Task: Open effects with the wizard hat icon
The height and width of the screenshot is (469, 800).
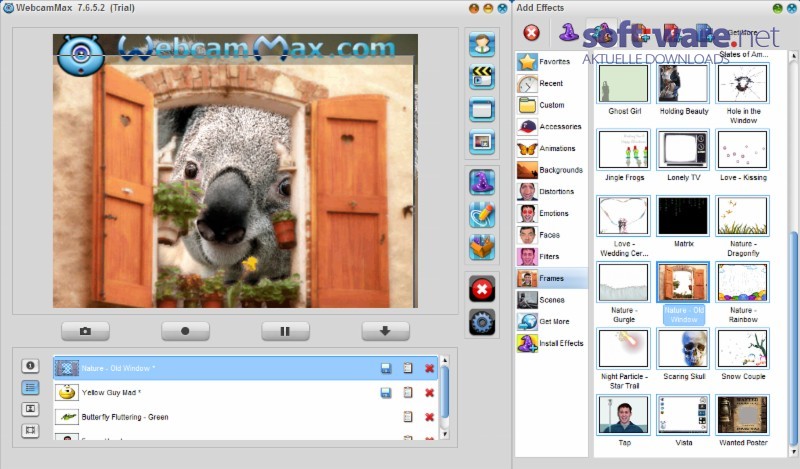Action: coord(482,182)
